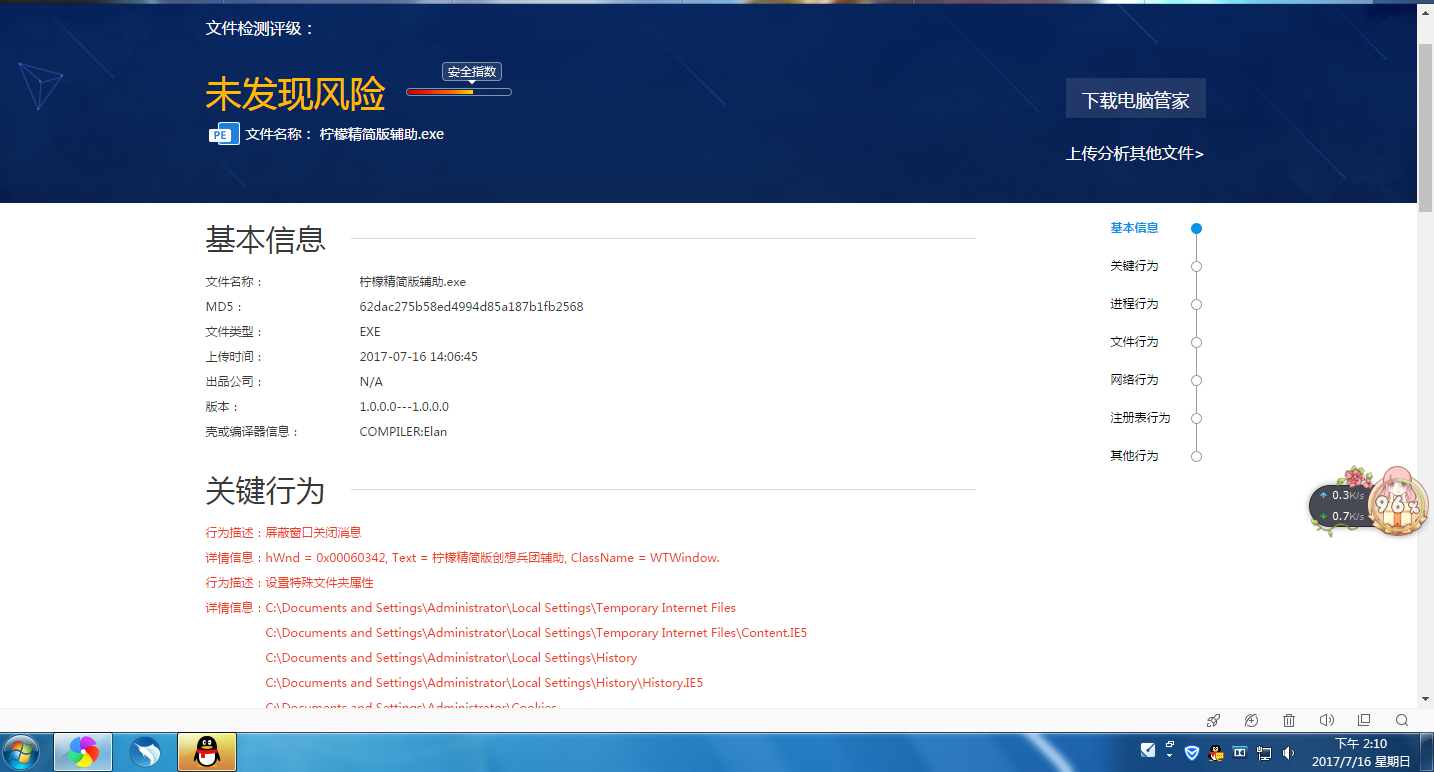This screenshot has width=1434, height=772.
Task: Click the 文件检测评级： label
Action: [260, 28]
